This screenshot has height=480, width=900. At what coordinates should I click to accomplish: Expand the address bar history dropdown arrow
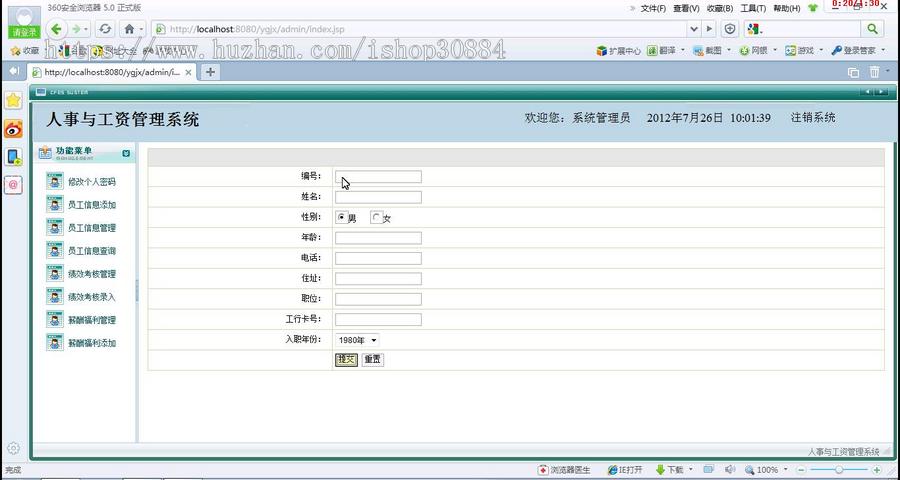694,29
